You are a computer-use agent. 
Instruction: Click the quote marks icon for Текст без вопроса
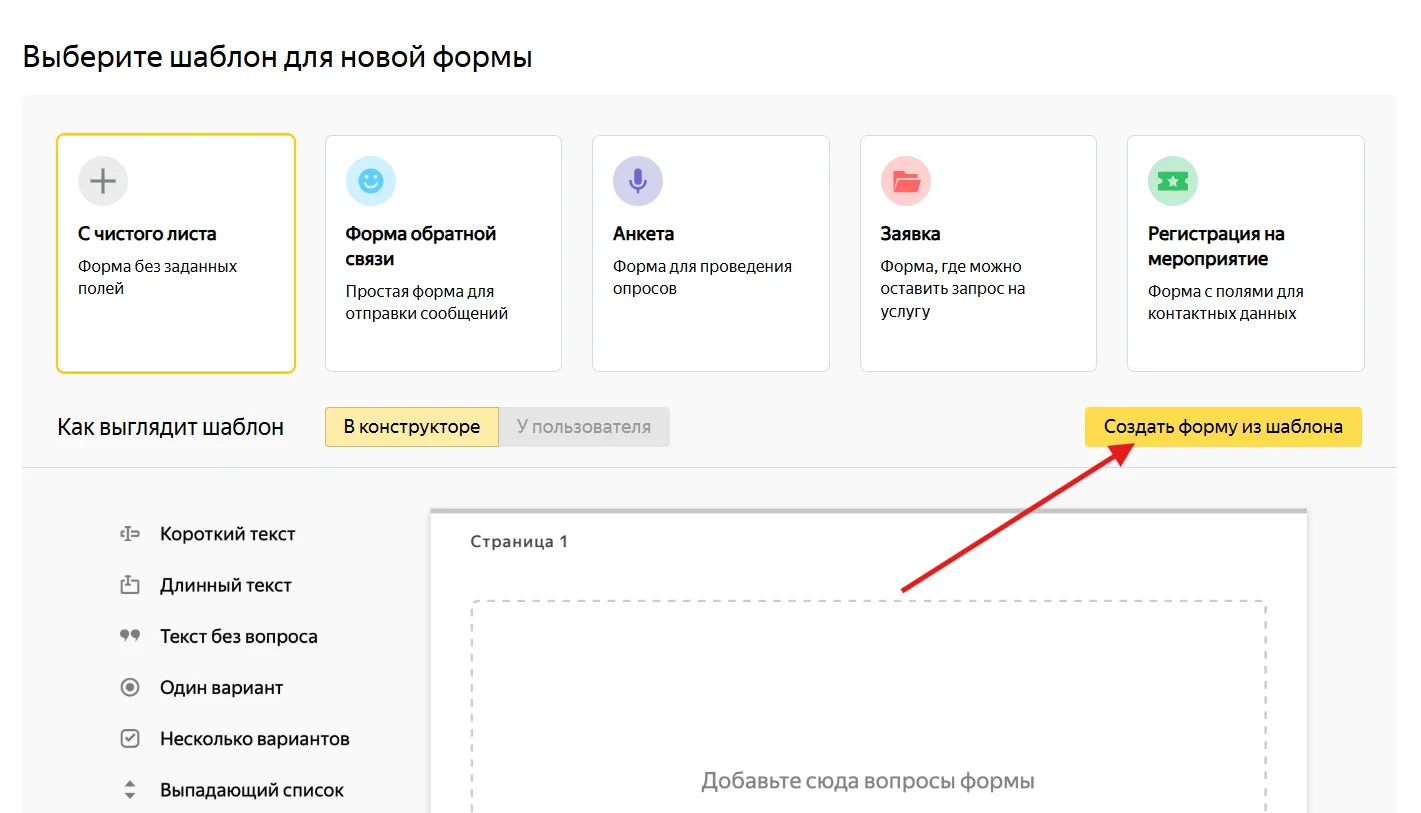129,636
